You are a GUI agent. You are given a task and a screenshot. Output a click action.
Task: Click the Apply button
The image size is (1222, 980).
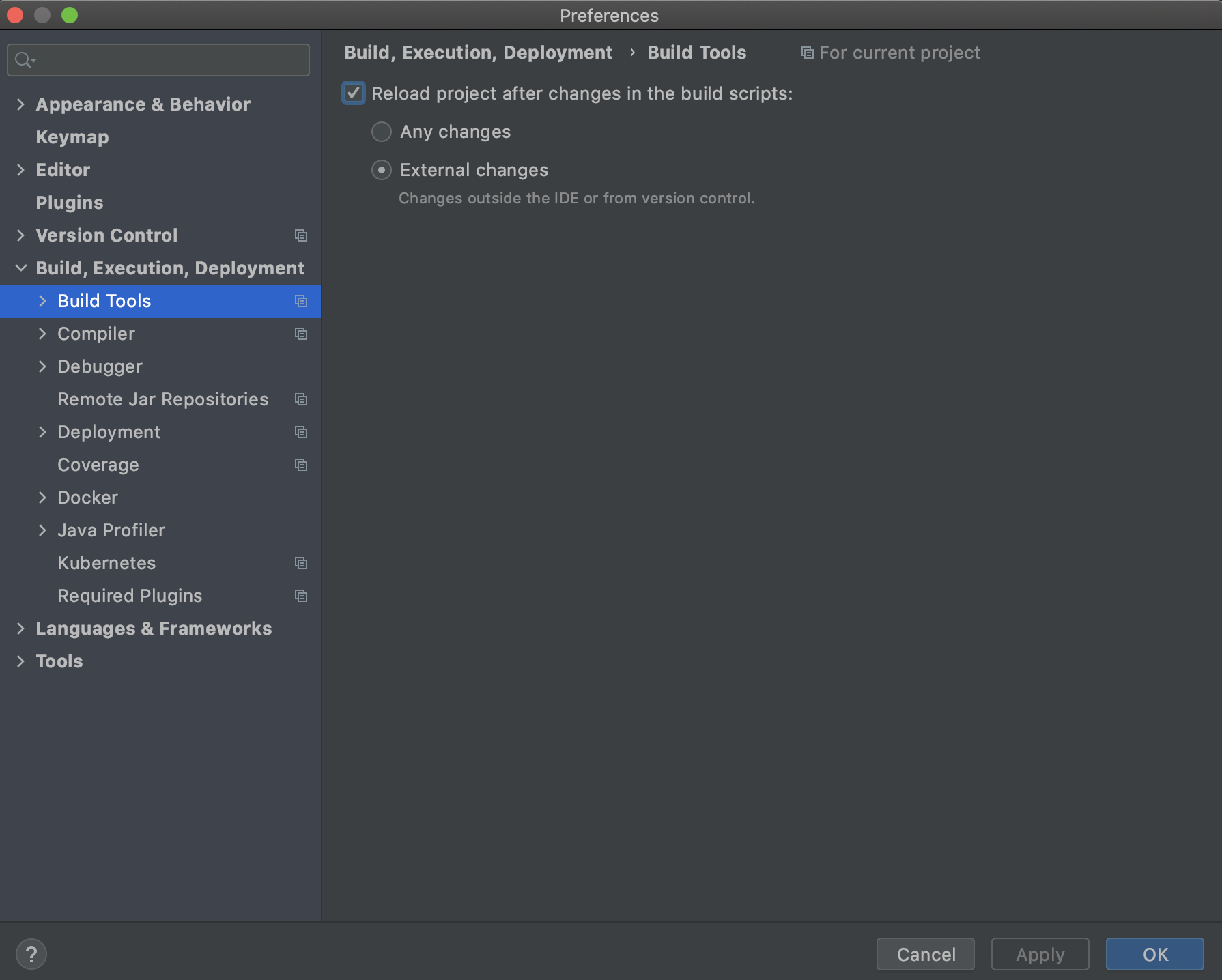1040,954
